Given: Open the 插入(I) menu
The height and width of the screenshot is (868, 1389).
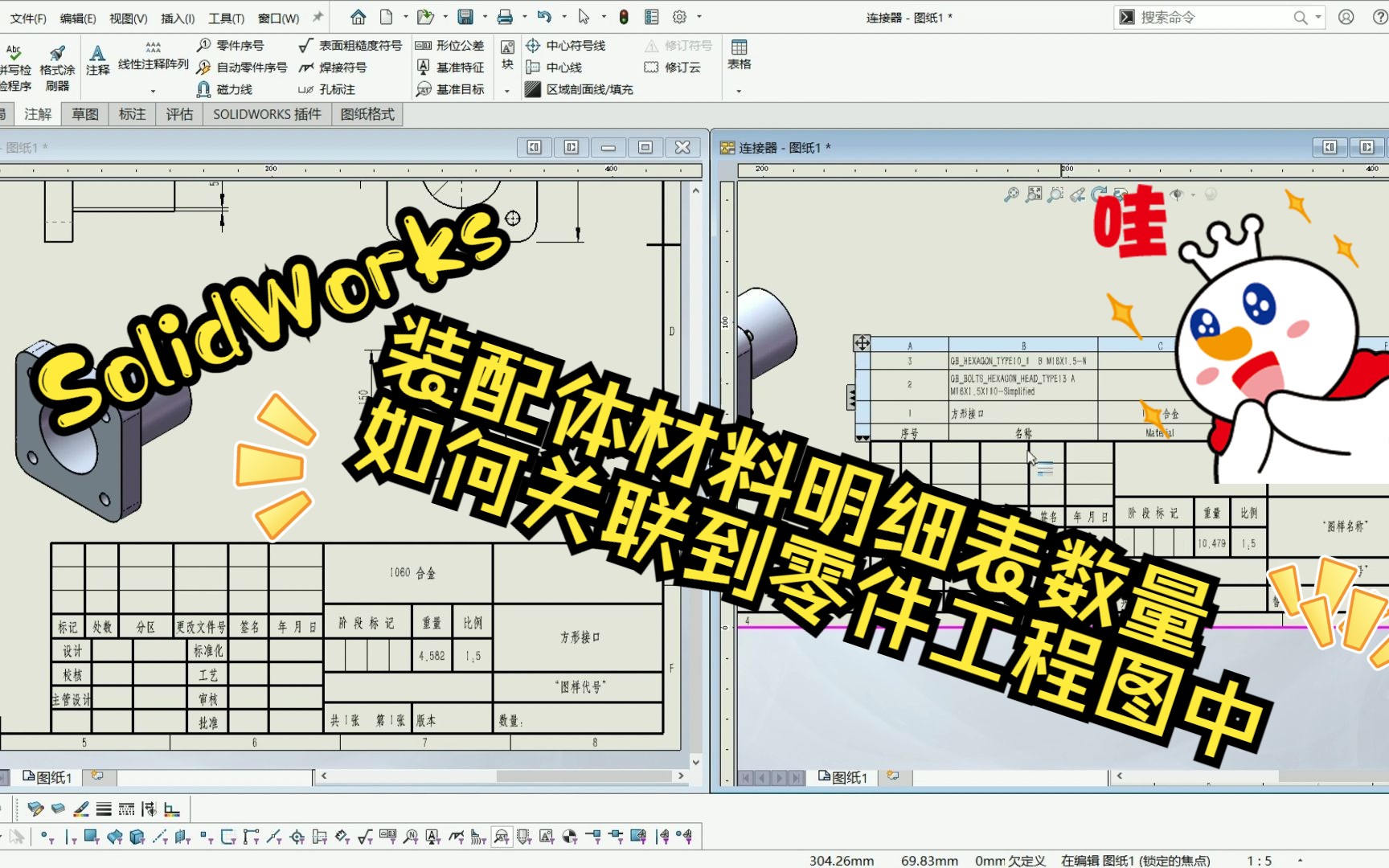Looking at the screenshot, I should pos(175,17).
